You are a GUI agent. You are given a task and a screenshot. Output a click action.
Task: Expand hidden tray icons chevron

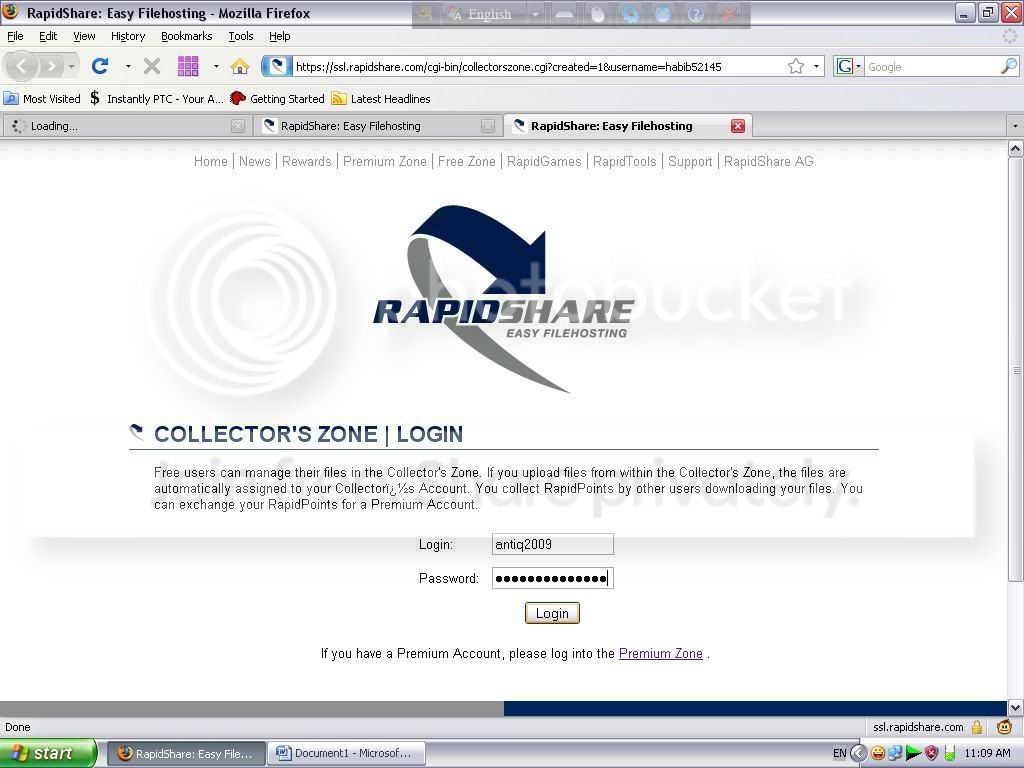coord(859,753)
